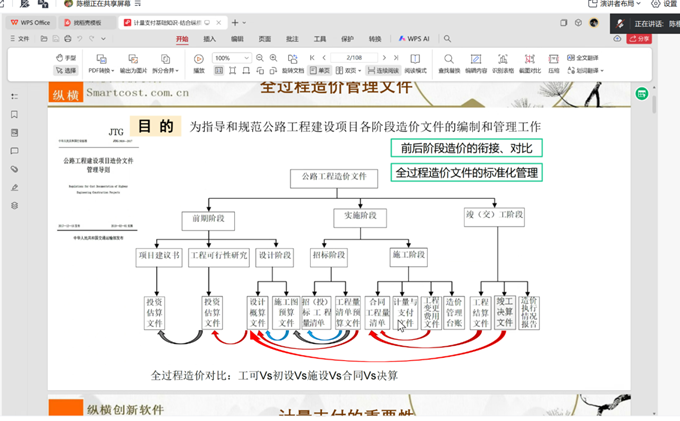Toggle Single Page (单页) view
This screenshot has width=680, height=421.
(320, 71)
